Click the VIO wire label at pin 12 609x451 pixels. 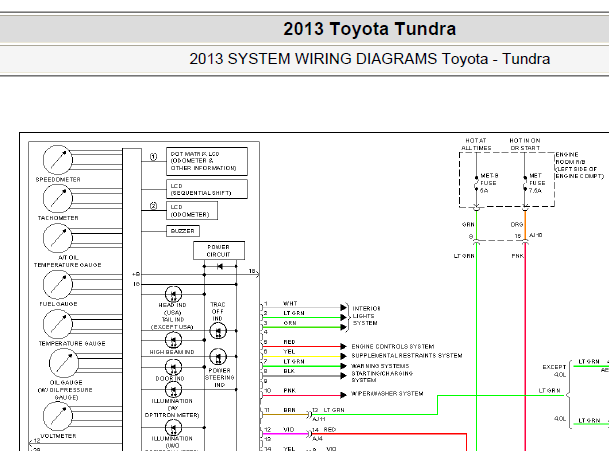click(x=289, y=430)
